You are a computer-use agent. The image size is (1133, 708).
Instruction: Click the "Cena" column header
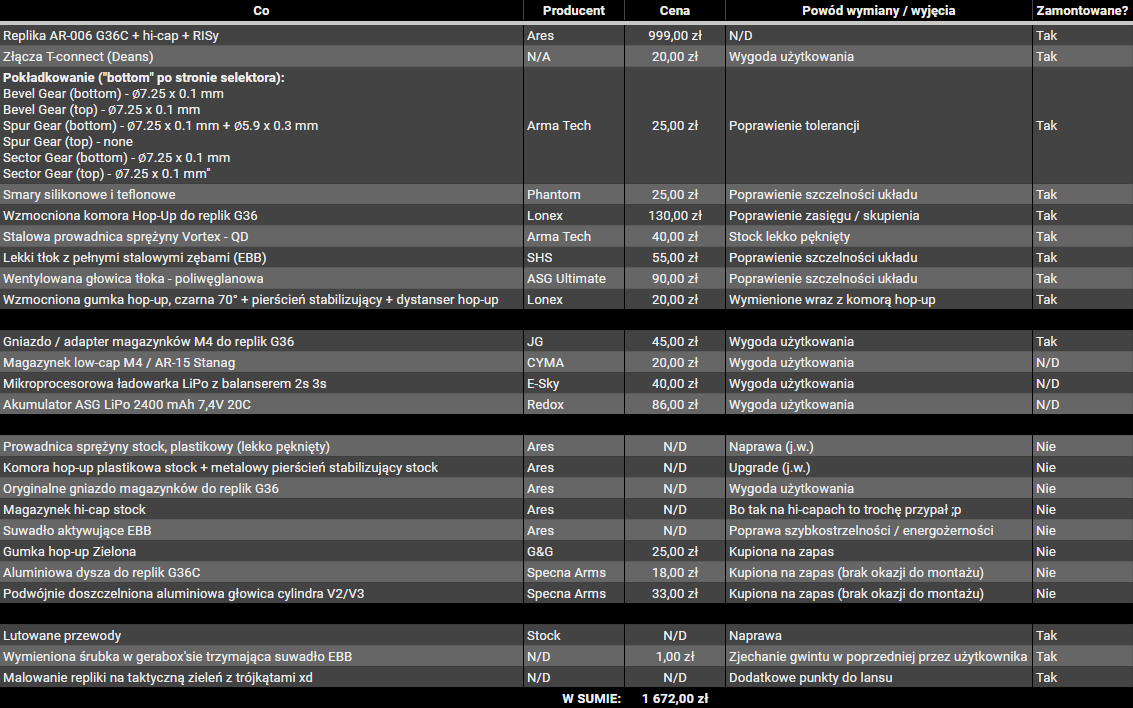coord(674,11)
